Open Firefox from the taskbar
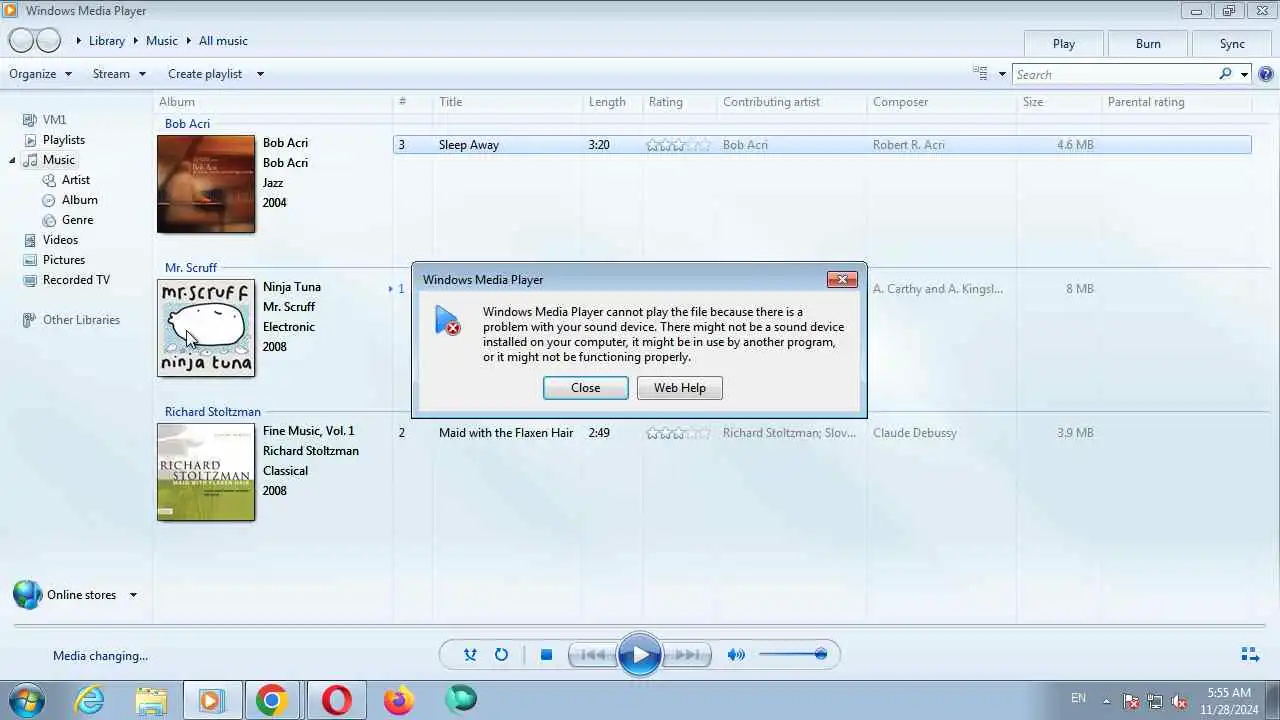1280x720 pixels. (x=399, y=700)
